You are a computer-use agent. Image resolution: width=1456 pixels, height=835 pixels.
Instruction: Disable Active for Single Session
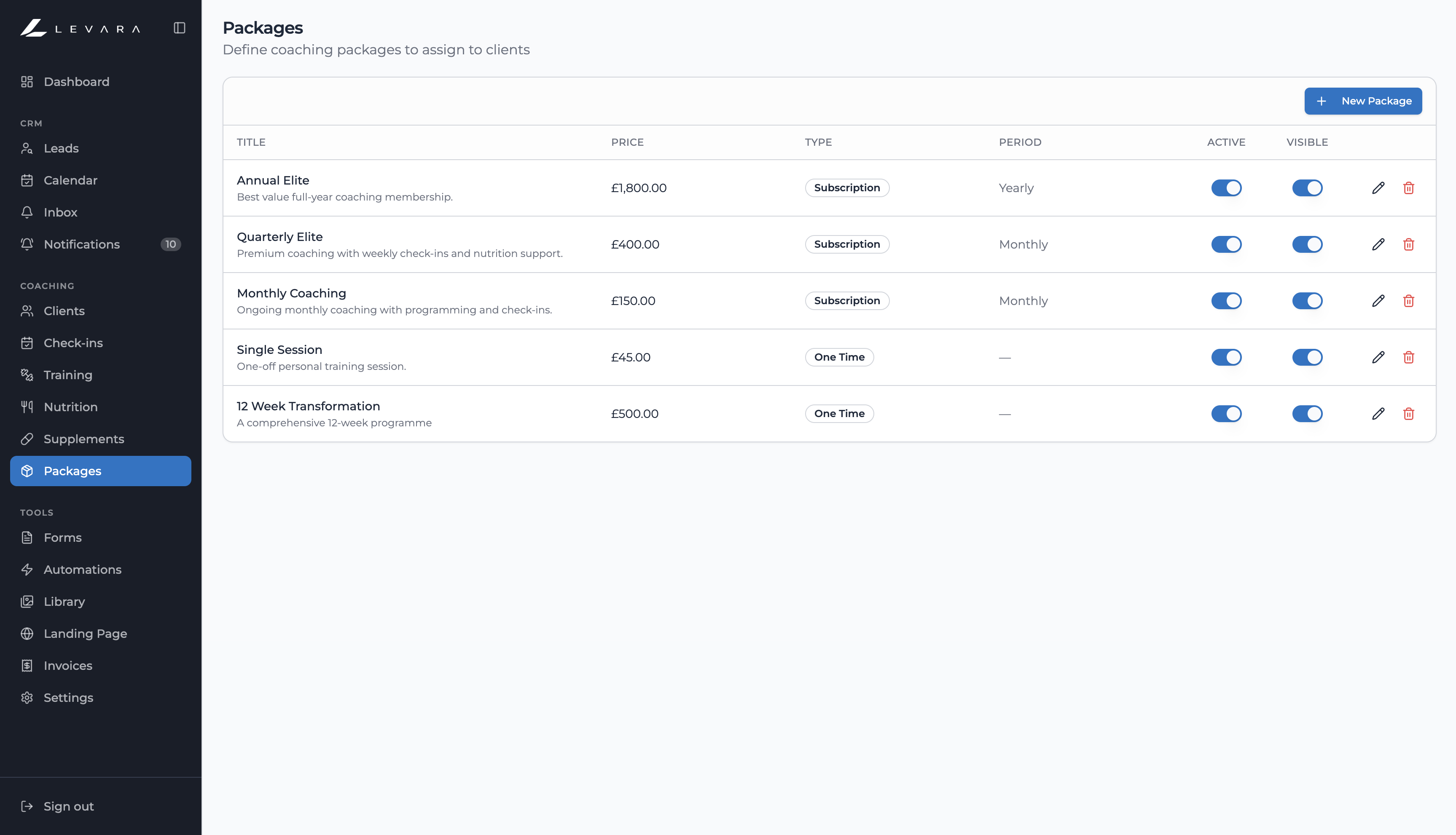1226,357
